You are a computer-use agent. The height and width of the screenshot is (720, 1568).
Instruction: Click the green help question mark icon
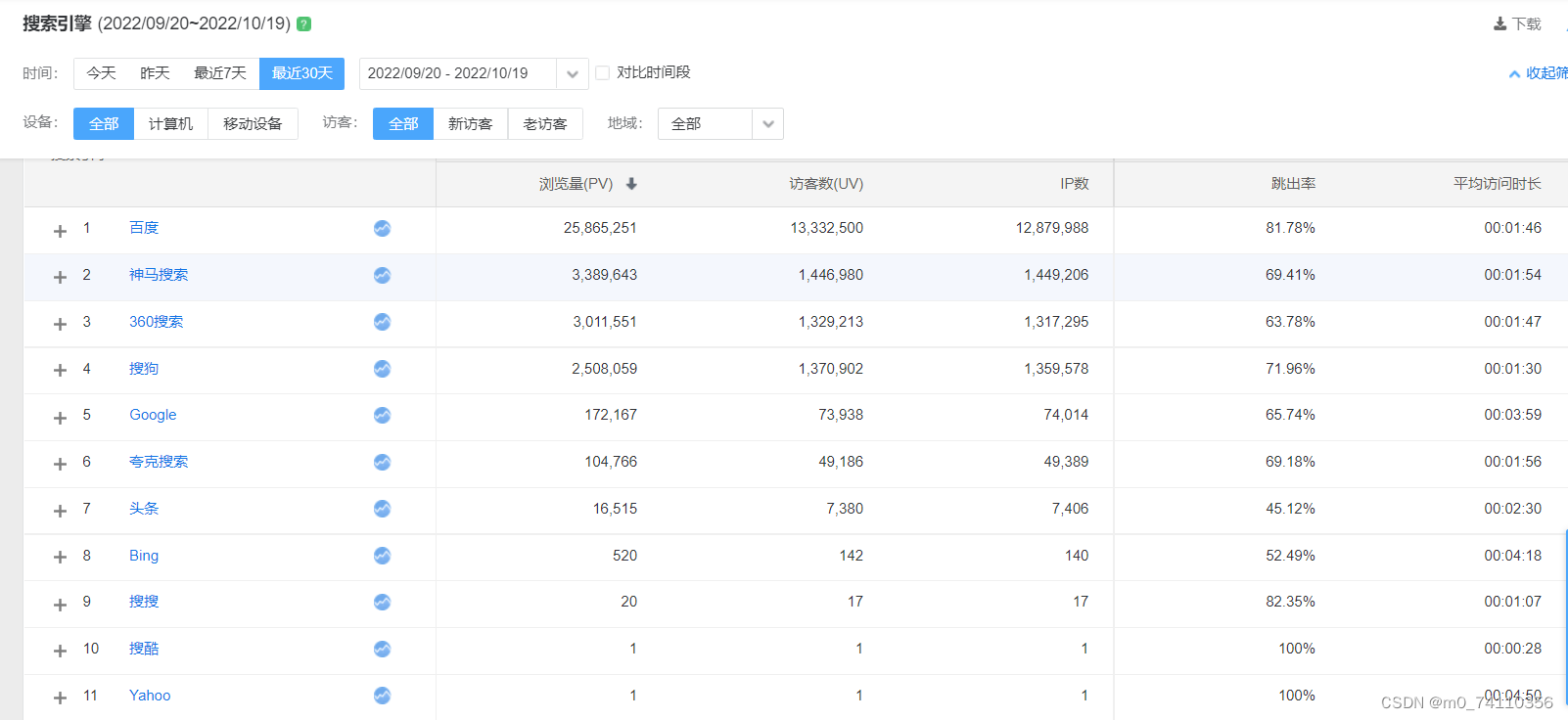(x=303, y=23)
